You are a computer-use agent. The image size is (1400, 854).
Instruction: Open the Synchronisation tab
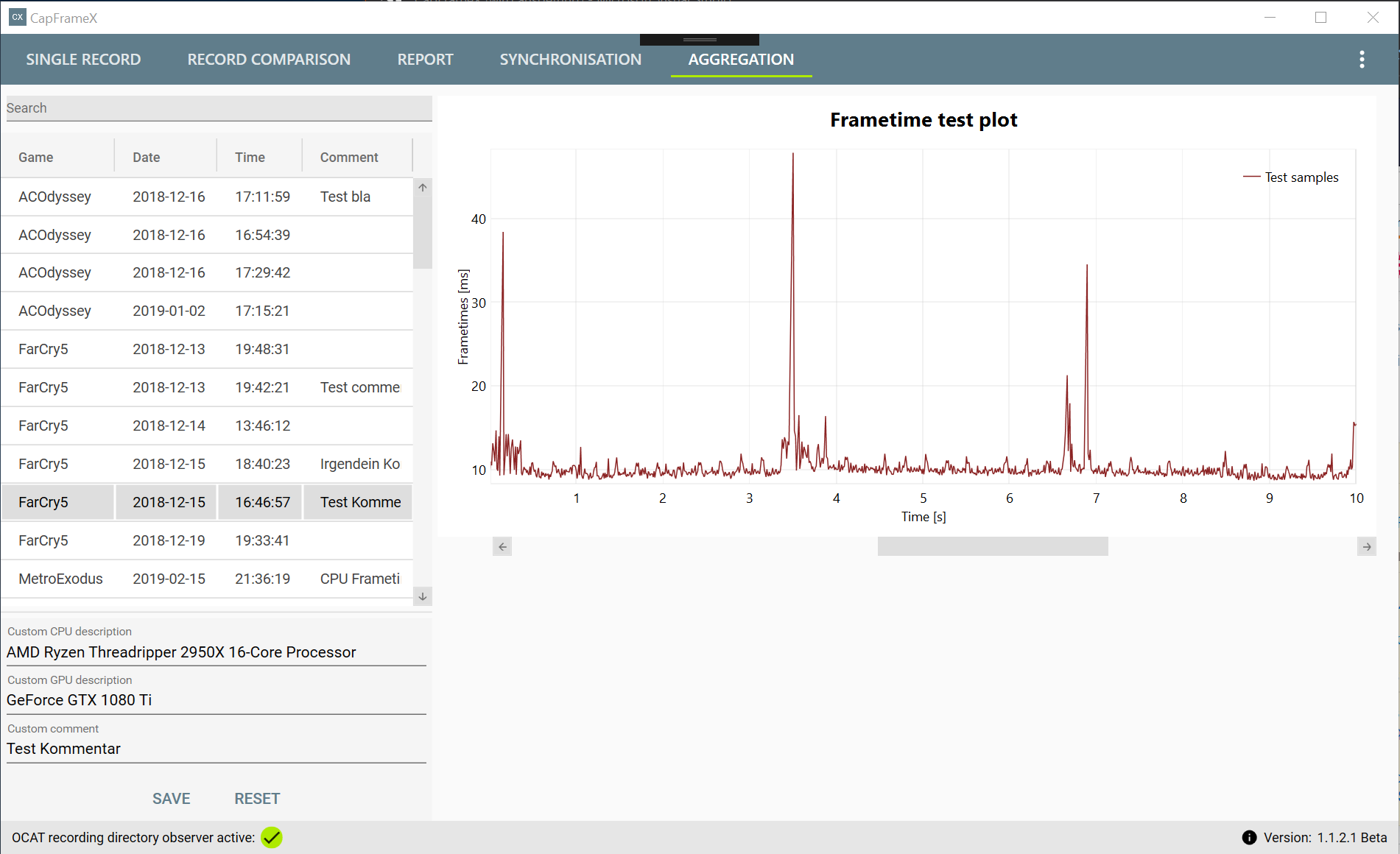tap(570, 60)
